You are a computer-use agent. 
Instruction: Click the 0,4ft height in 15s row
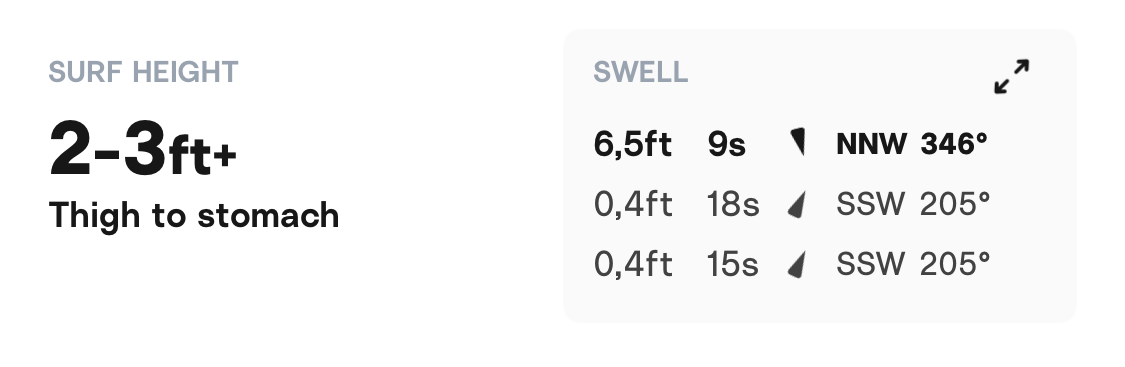(x=633, y=264)
